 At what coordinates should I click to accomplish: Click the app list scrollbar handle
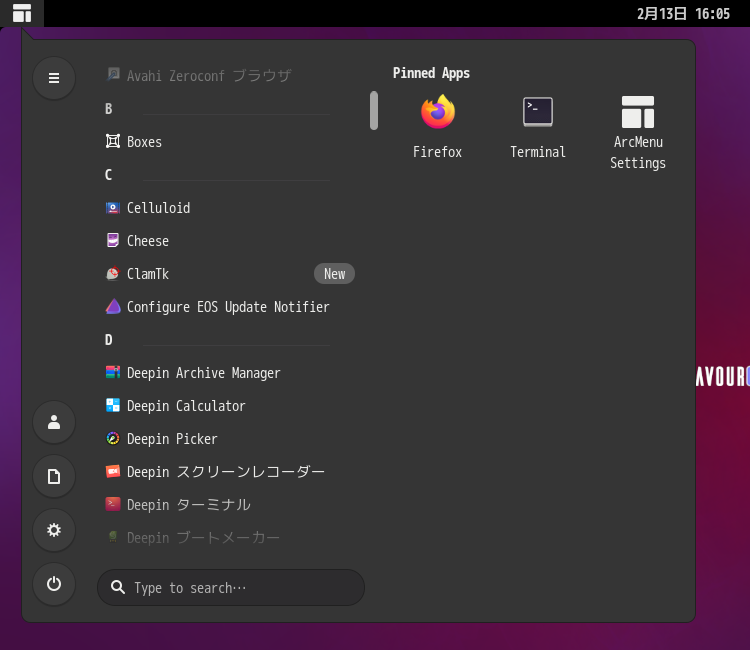pos(374,110)
